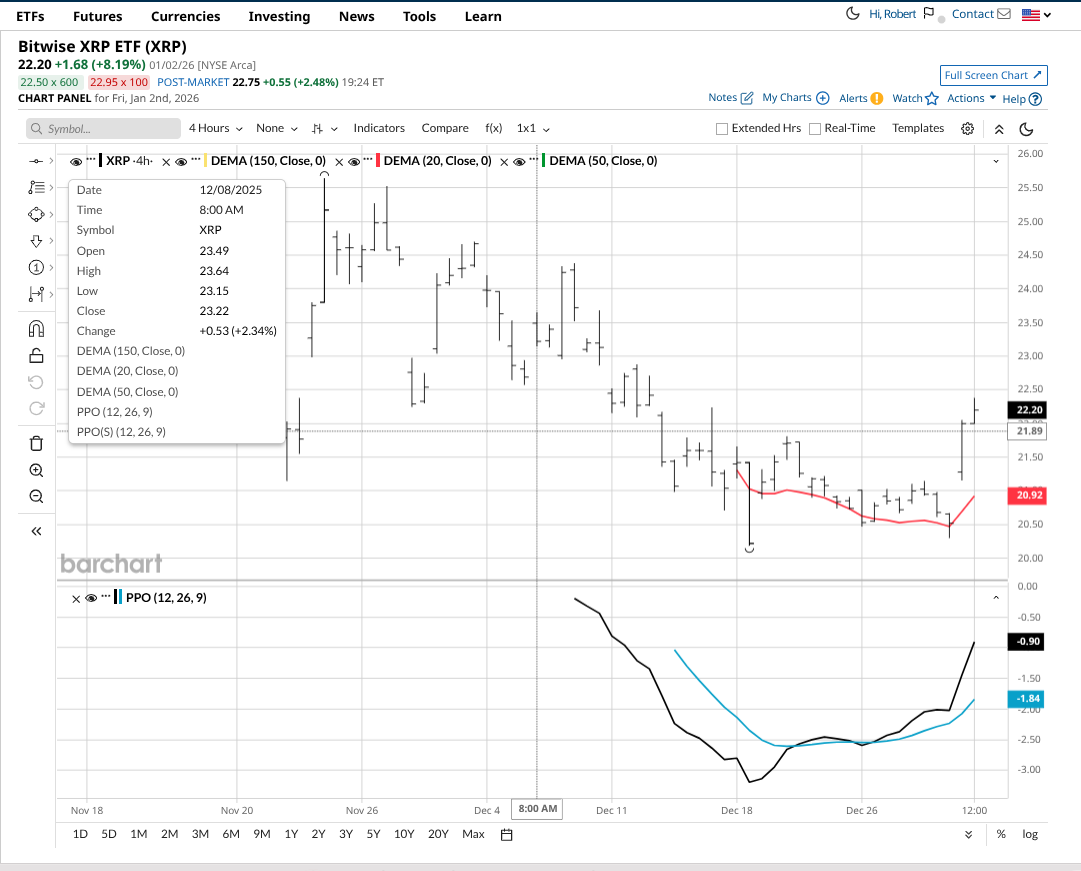Image resolution: width=1081 pixels, height=871 pixels.
Task: Delete drawings with the trash icon
Action: pyautogui.click(x=36, y=444)
